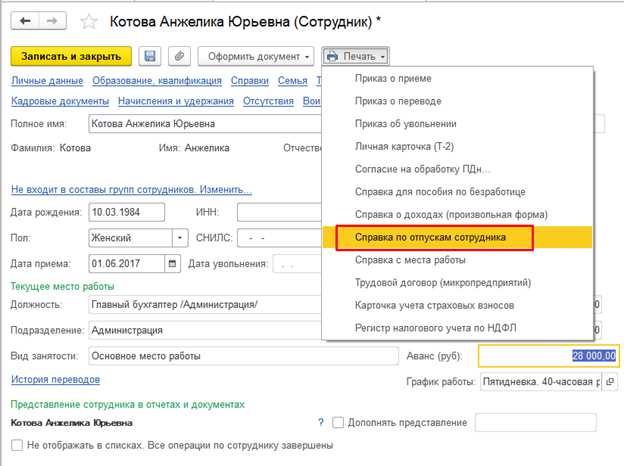The image size is (624, 466).
Task: Expand the Пол dropdown arrow
Action: tap(179, 238)
